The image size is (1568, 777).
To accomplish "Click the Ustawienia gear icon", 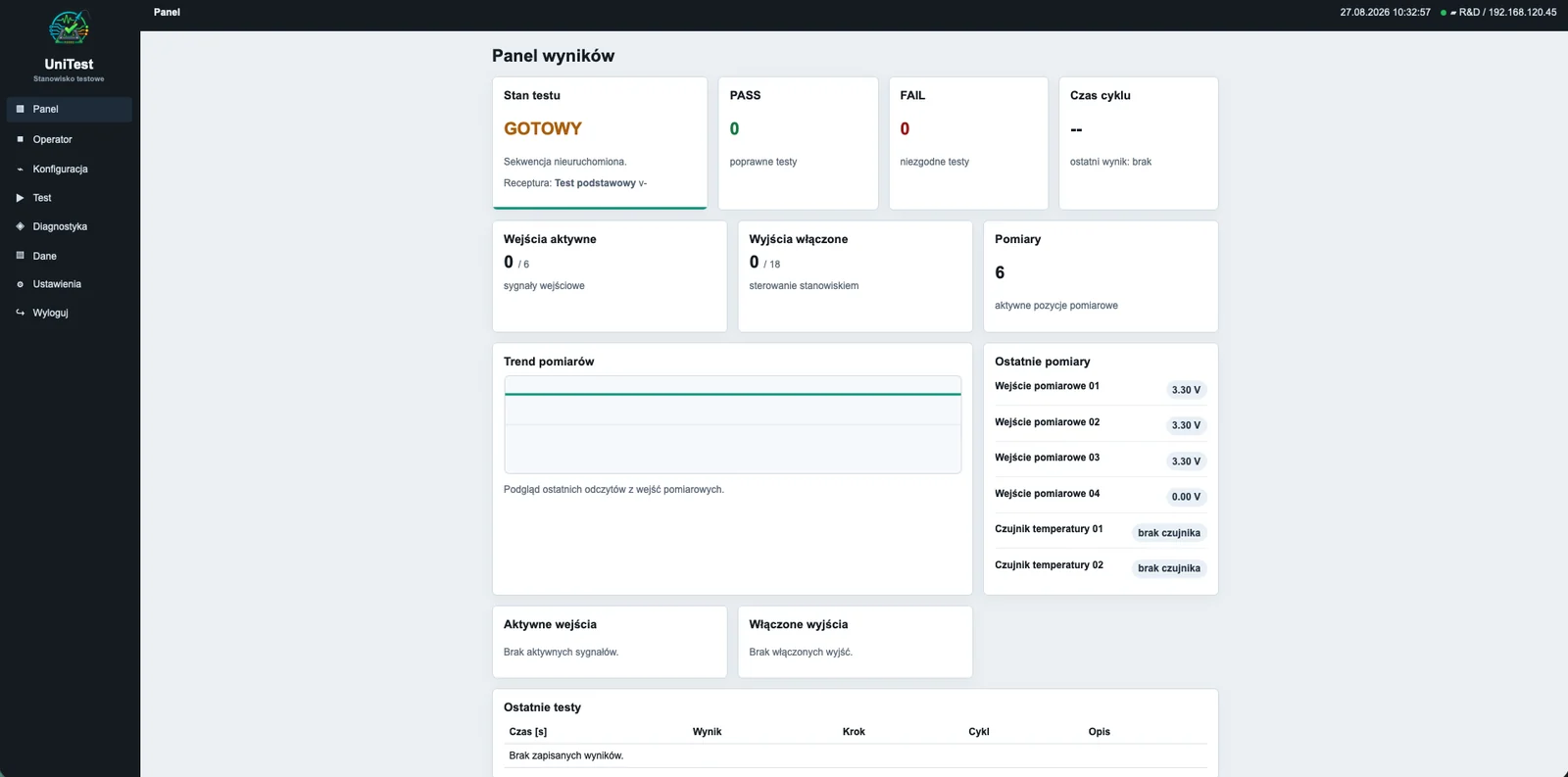I will [20, 284].
